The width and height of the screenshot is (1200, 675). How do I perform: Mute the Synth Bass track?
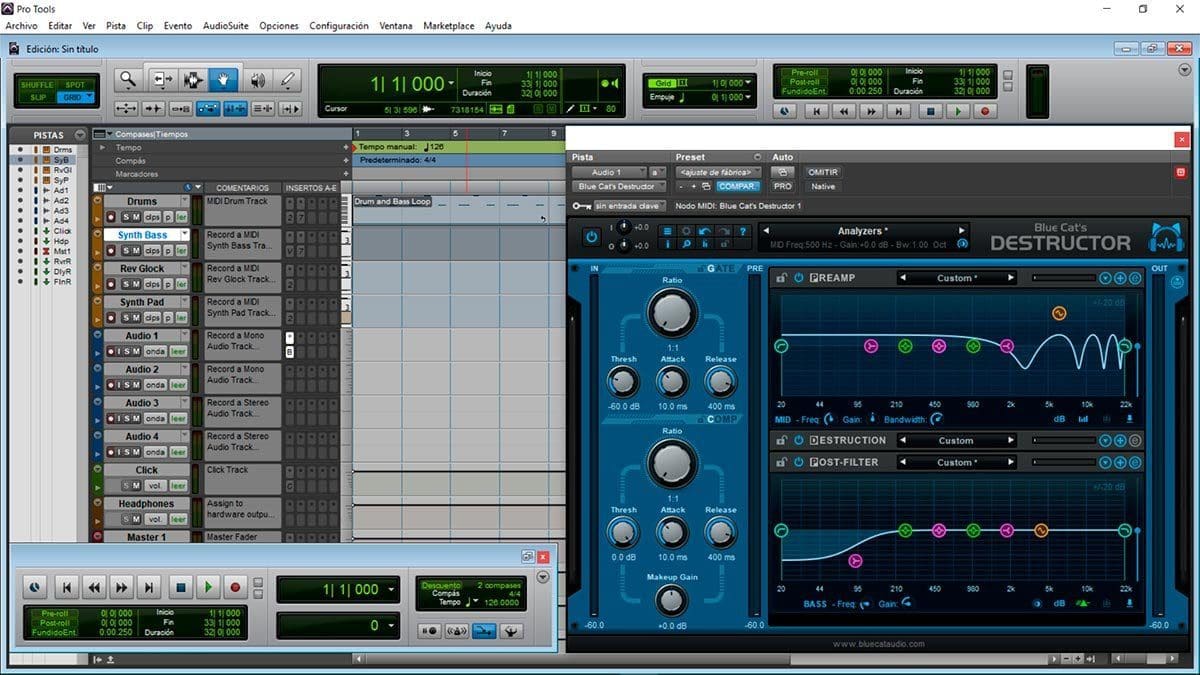137,250
